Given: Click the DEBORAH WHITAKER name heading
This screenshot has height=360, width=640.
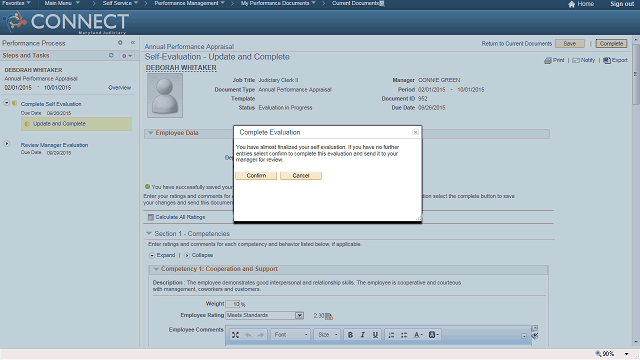Looking at the screenshot, I should (181, 68).
